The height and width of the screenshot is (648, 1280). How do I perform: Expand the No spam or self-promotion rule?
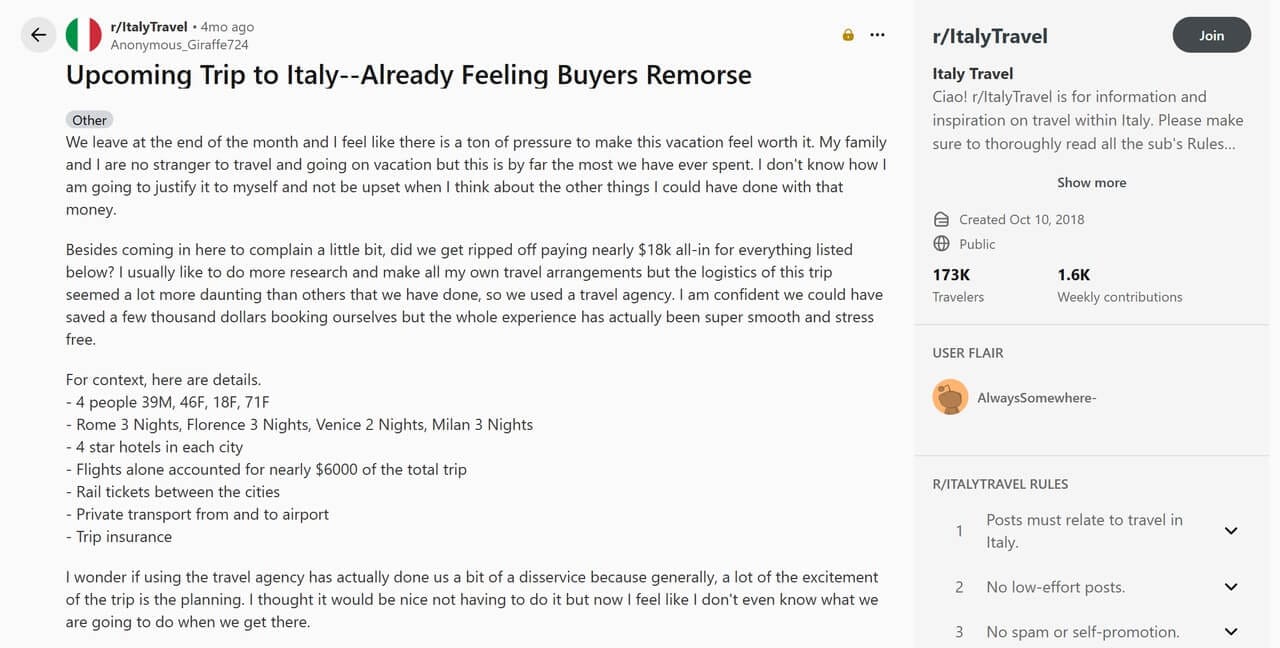click(1231, 632)
